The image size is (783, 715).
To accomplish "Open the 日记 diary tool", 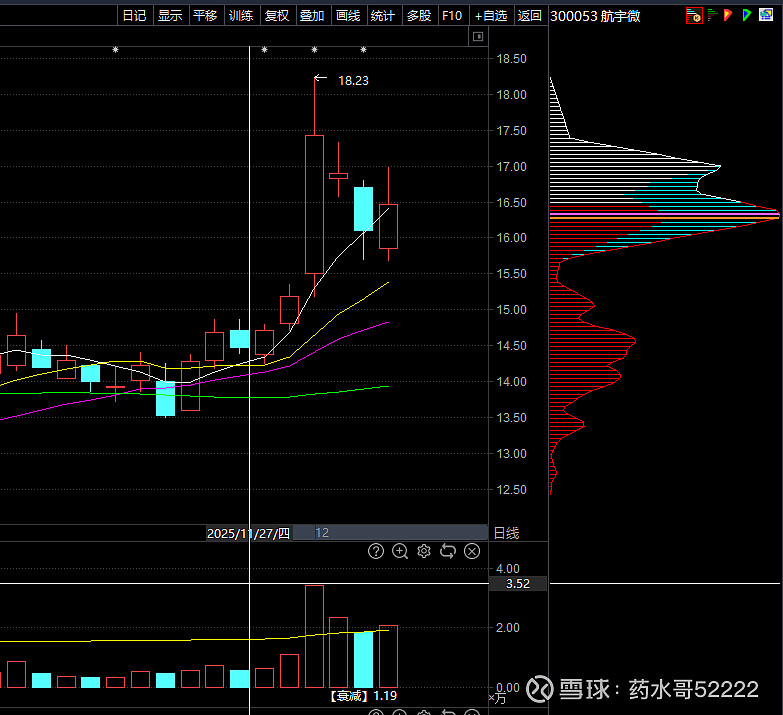I will click(x=134, y=15).
